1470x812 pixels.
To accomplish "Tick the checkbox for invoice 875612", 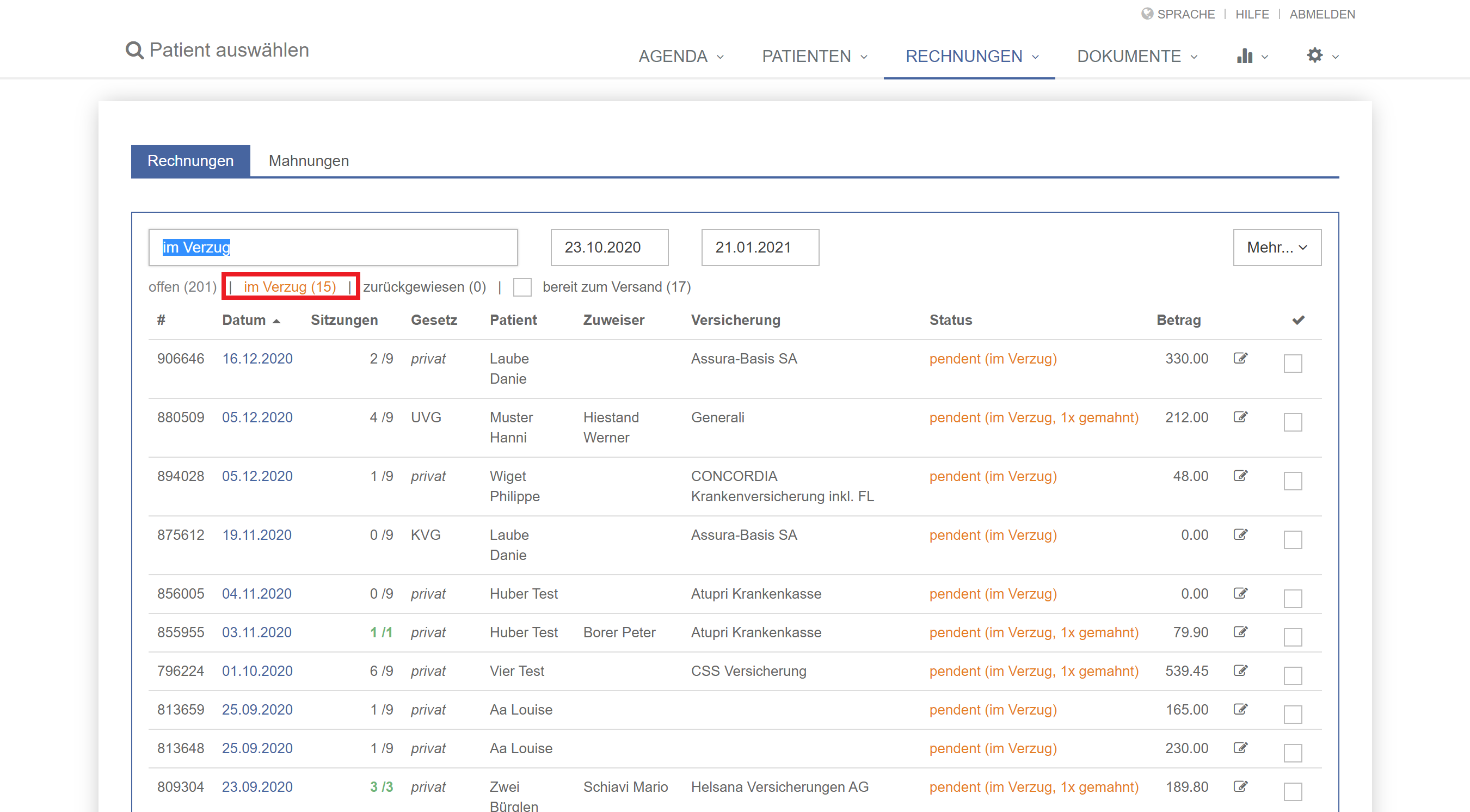I will [x=1293, y=540].
